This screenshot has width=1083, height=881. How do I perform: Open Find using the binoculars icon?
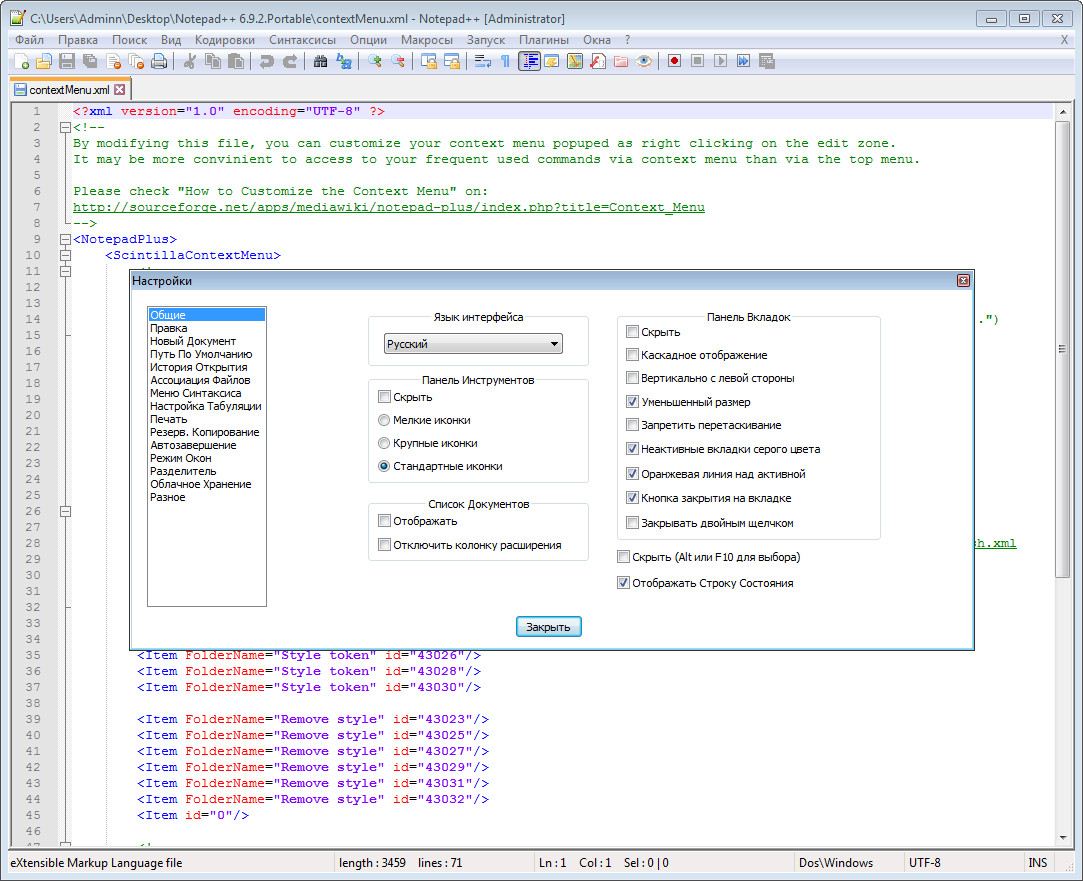tap(320, 61)
